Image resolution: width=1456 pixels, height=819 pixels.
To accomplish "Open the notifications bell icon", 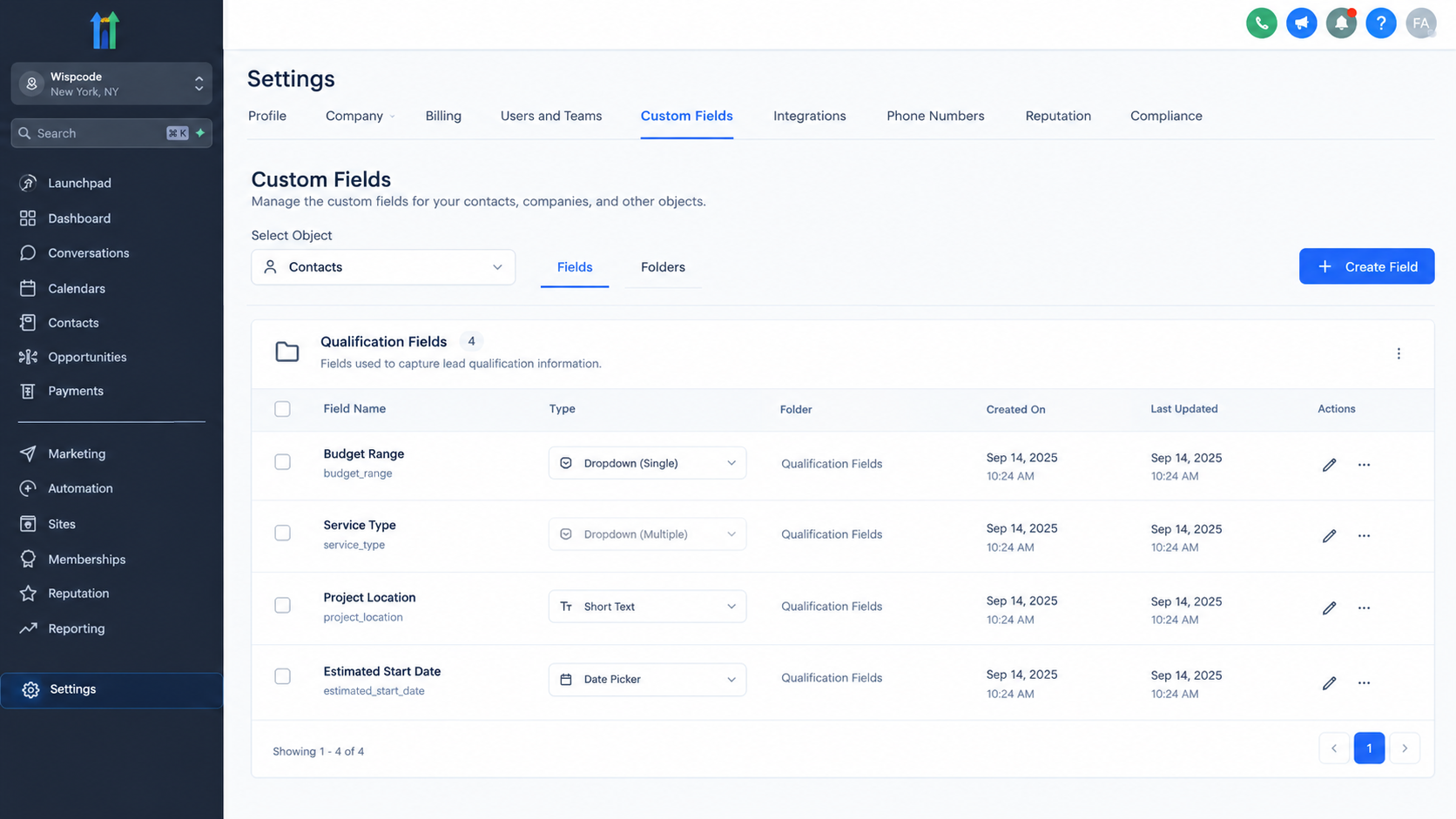I will coord(1341,23).
